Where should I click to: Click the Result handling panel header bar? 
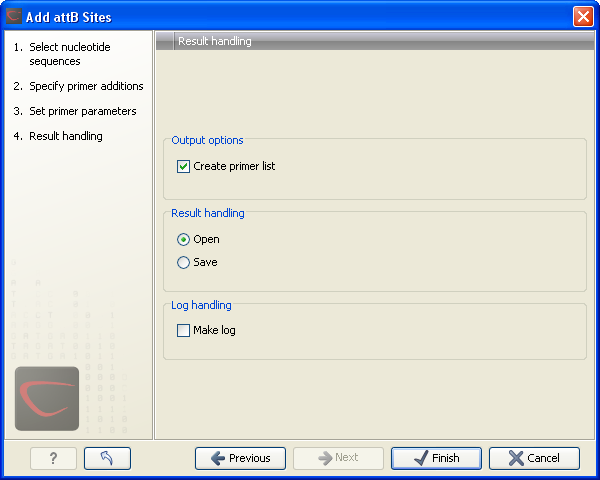(376, 41)
